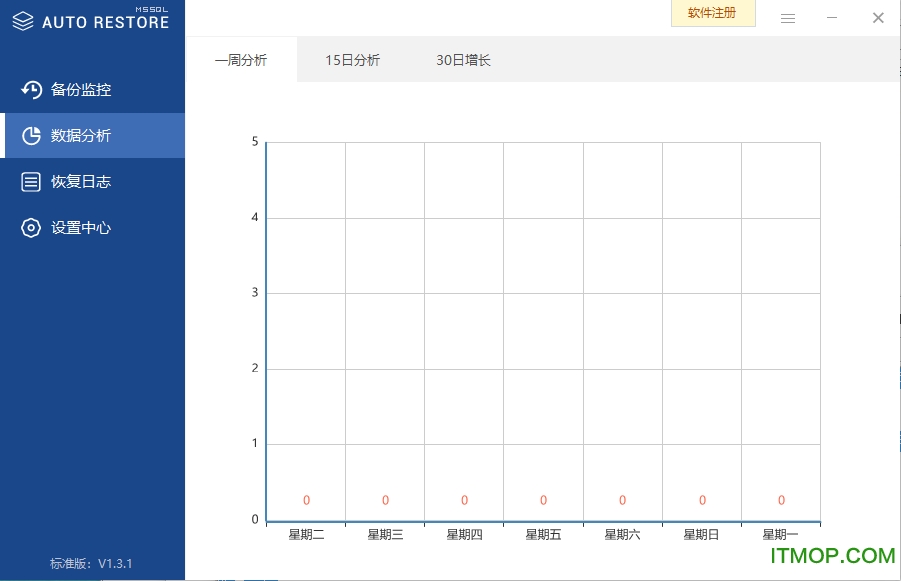The width and height of the screenshot is (901, 581).
Task: Select the 星期二 axis label
Action: (x=306, y=535)
